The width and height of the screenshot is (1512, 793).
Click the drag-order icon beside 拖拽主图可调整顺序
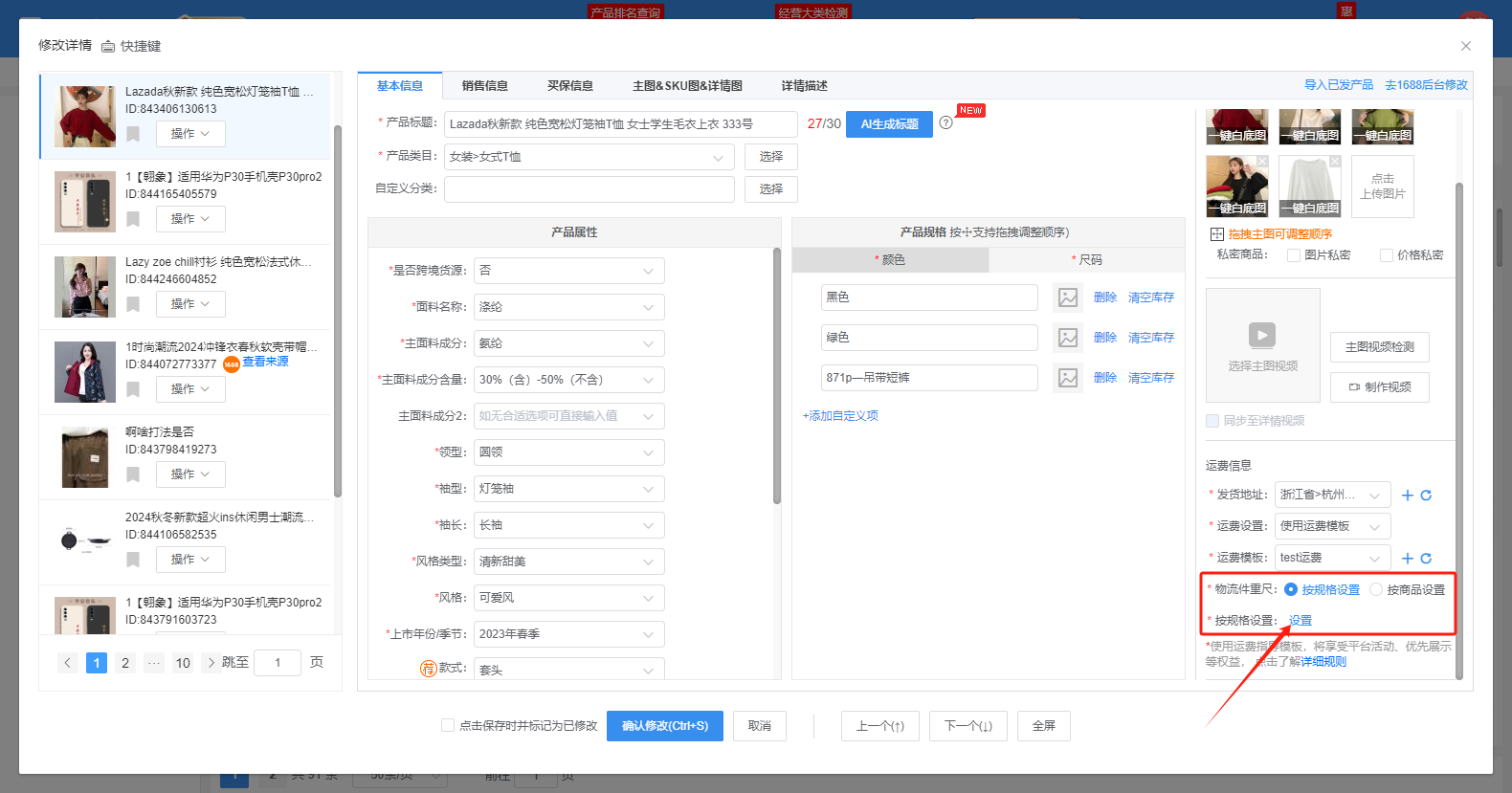(x=1216, y=234)
